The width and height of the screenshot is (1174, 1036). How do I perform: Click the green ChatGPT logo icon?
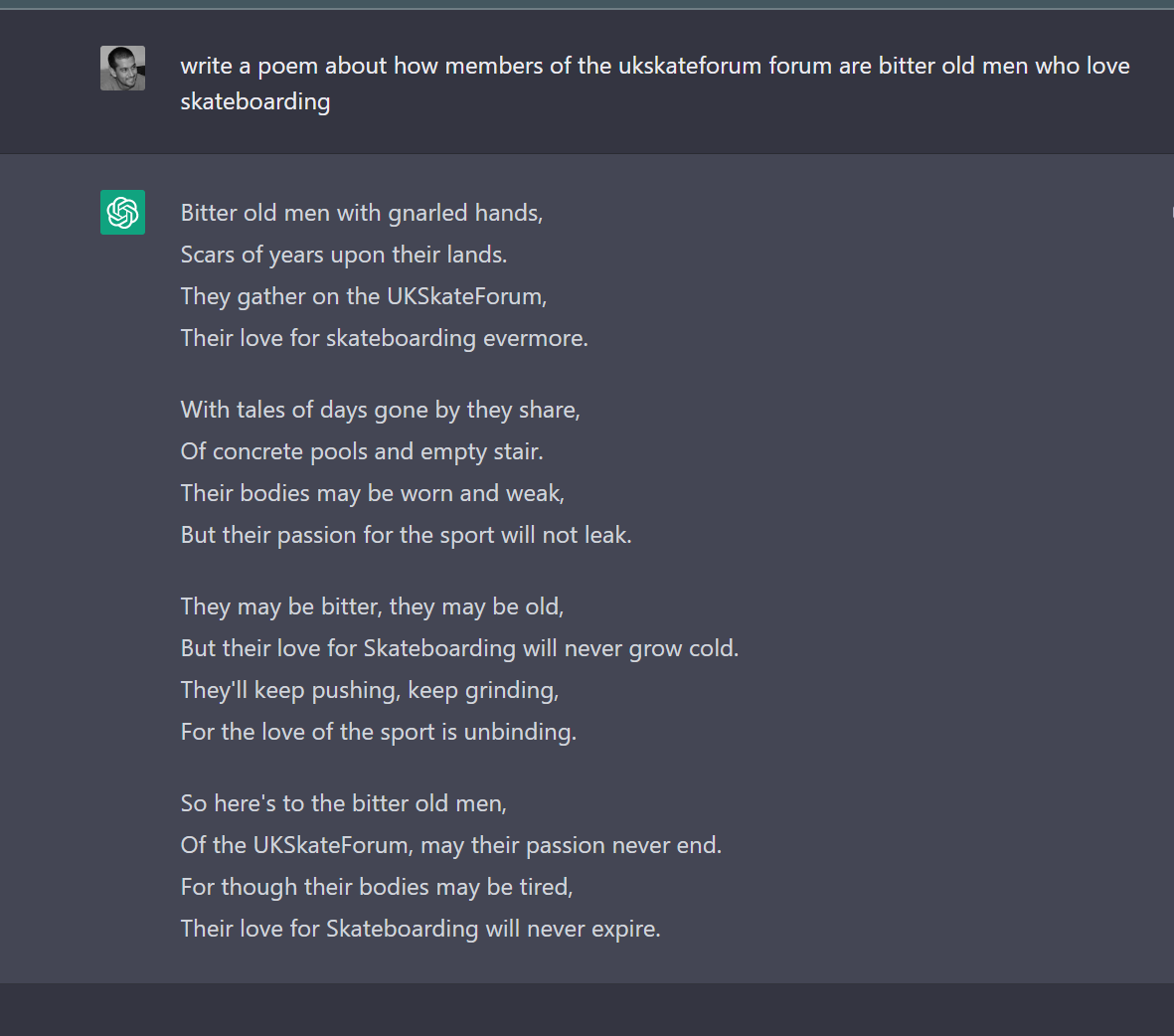coord(122,212)
